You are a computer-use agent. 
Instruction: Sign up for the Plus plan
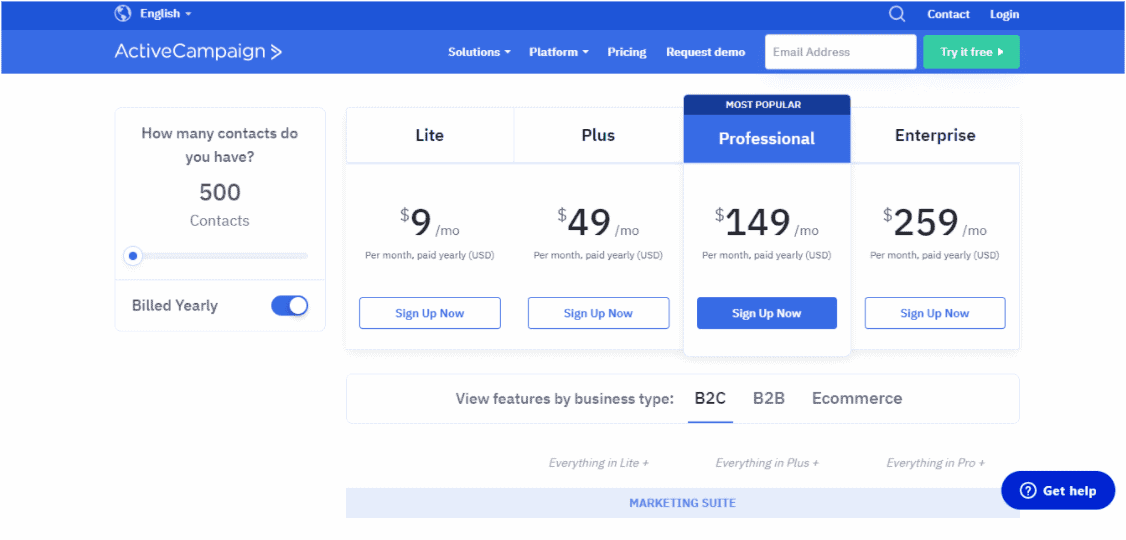pyautogui.click(x=598, y=313)
